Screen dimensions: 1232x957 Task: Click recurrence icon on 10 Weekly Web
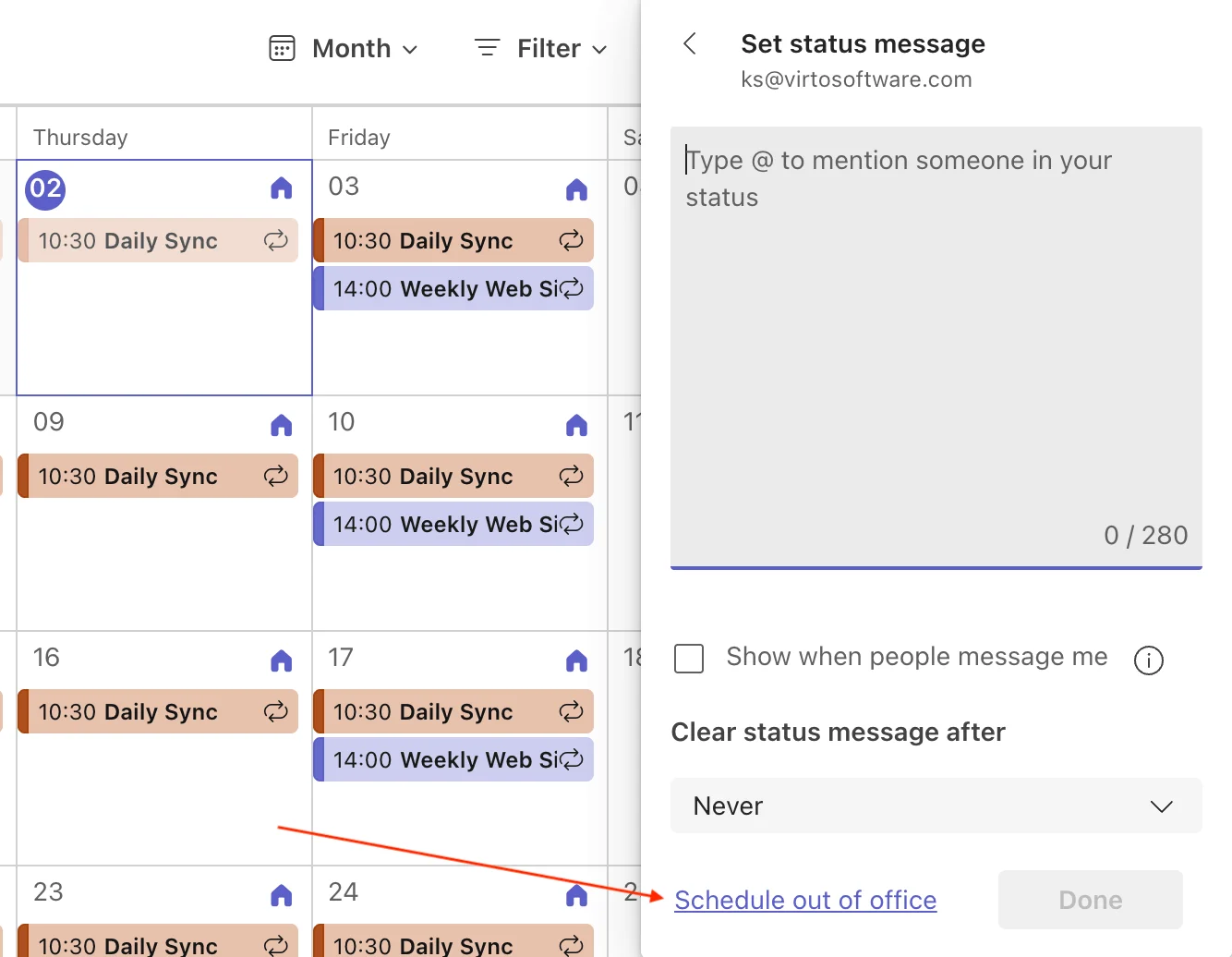(x=572, y=524)
